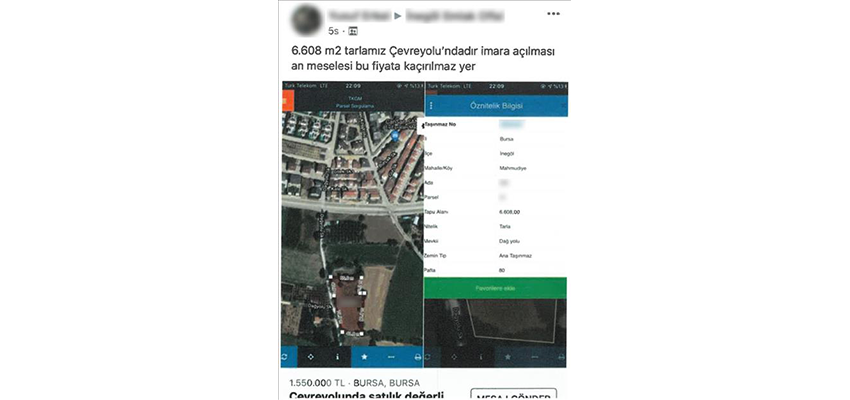This screenshot has width=850, height=400.
Task: Click the green Favorilere ekle button
Action: (x=495, y=288)
